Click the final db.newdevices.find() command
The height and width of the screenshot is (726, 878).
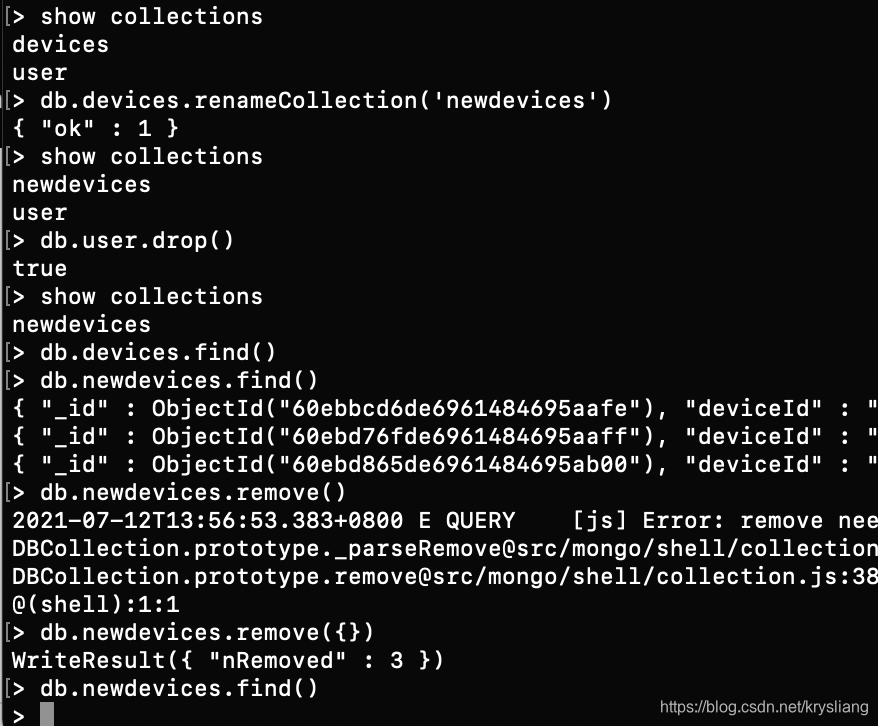tap(179, 688)
